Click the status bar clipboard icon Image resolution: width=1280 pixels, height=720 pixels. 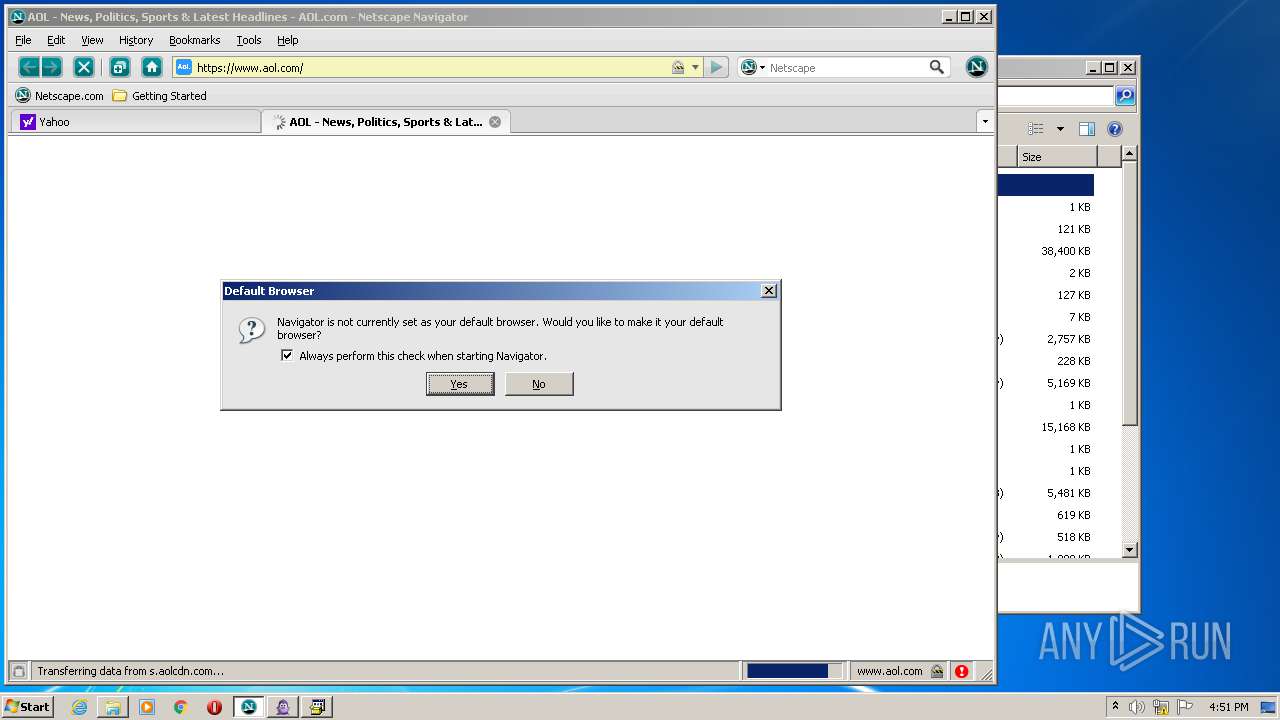tap(18, 671)
